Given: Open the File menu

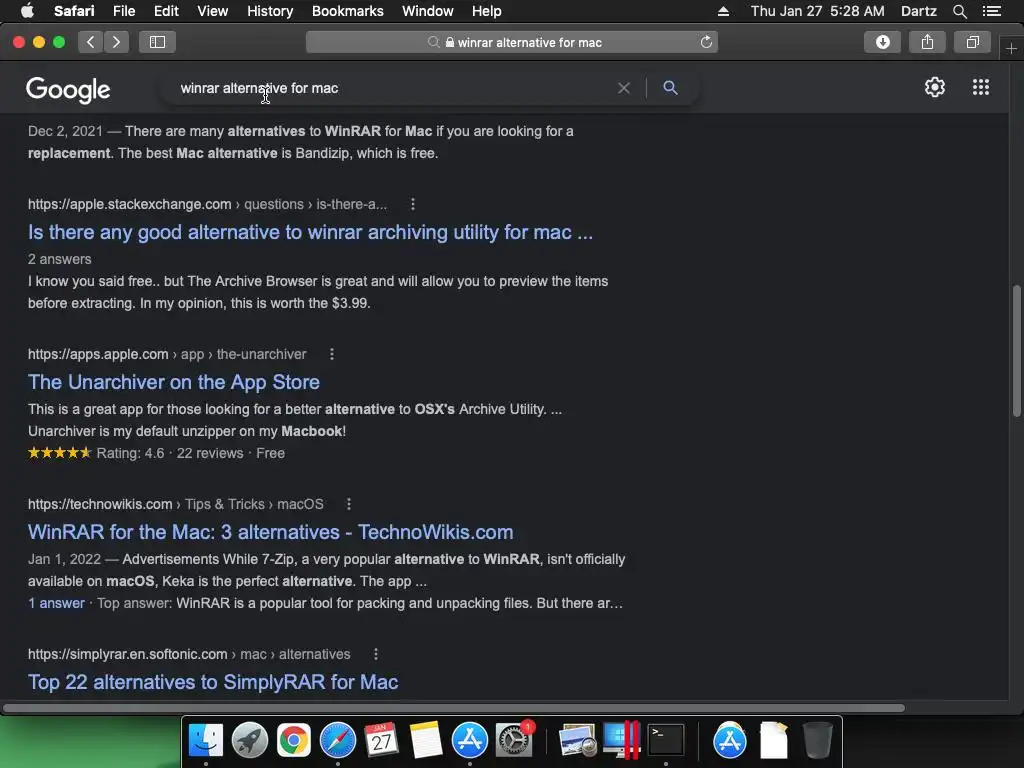Looking at the screenshot, I should click(x=123, y=11).
